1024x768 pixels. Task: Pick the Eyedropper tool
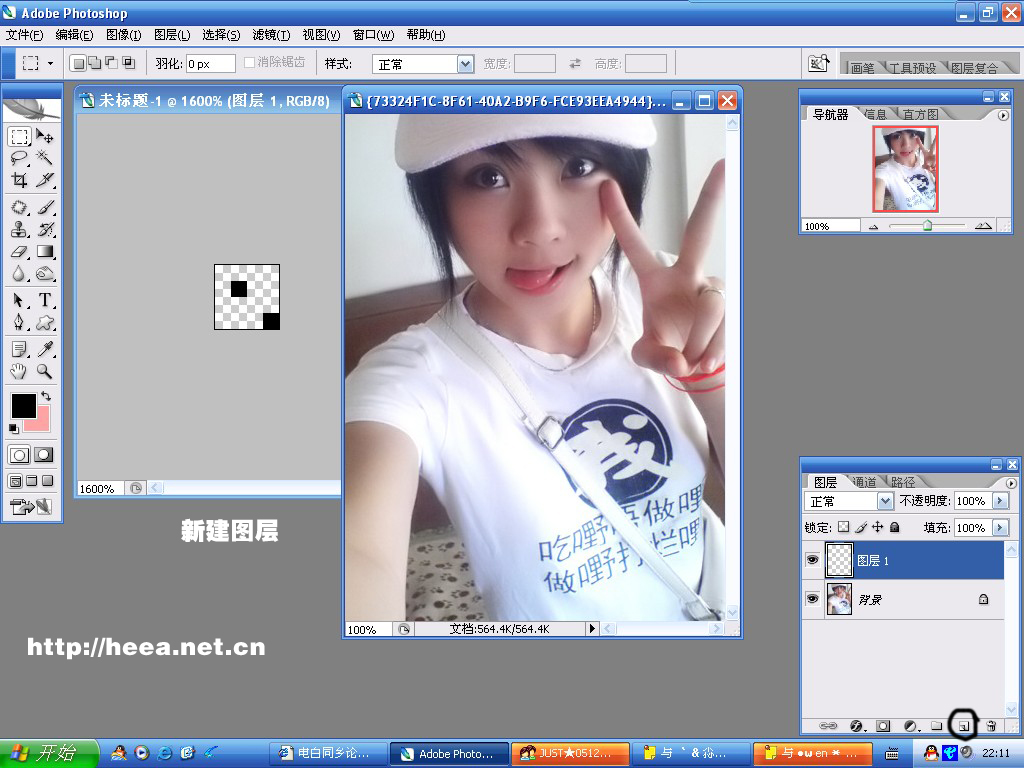(x=45, y=349)
